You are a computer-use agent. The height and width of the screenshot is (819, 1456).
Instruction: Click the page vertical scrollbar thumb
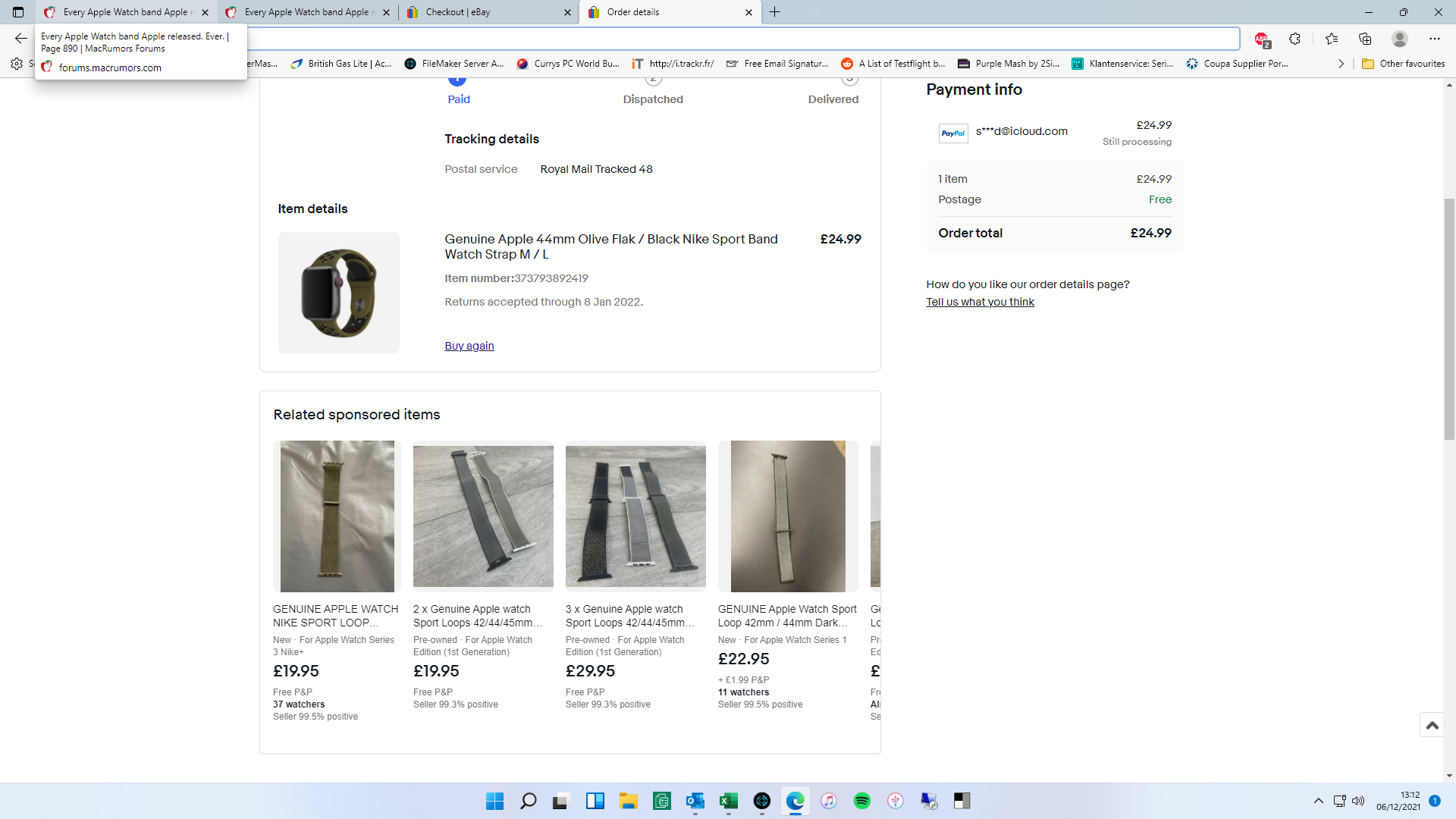coord(1449,318)
